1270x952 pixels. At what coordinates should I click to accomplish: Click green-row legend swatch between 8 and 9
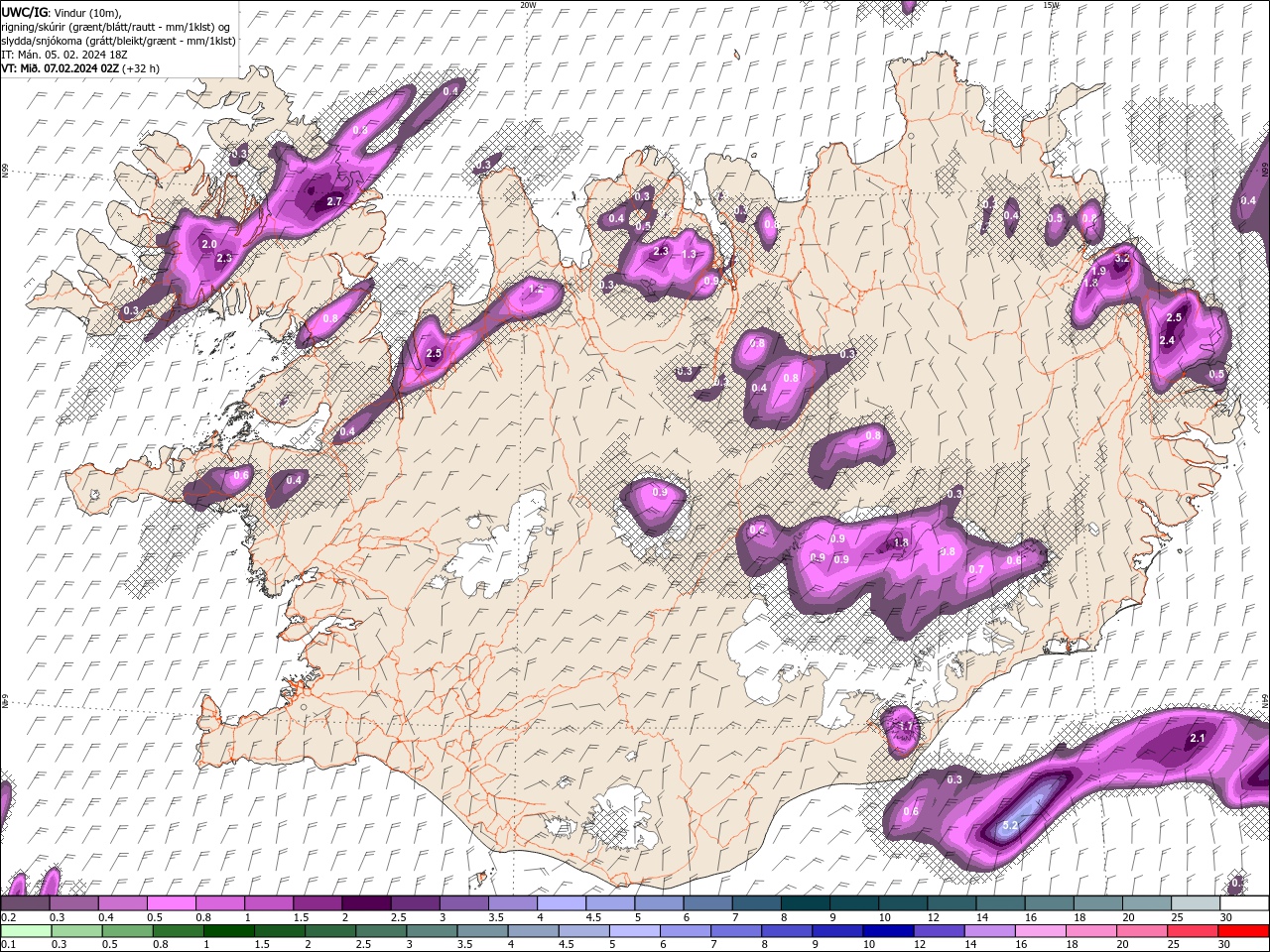coord(787,931)
